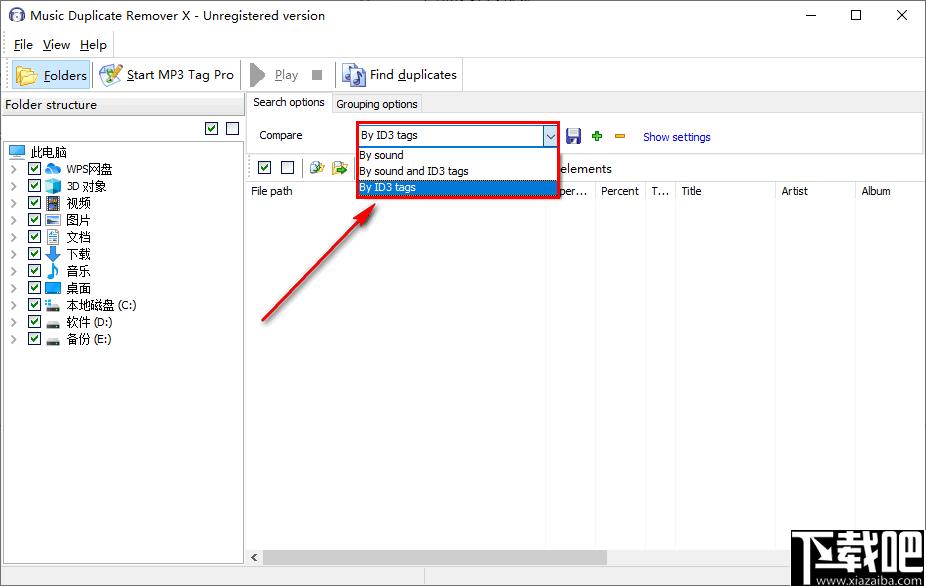
Task: Expand the 文档 tree node
Action: click(14, 237)
